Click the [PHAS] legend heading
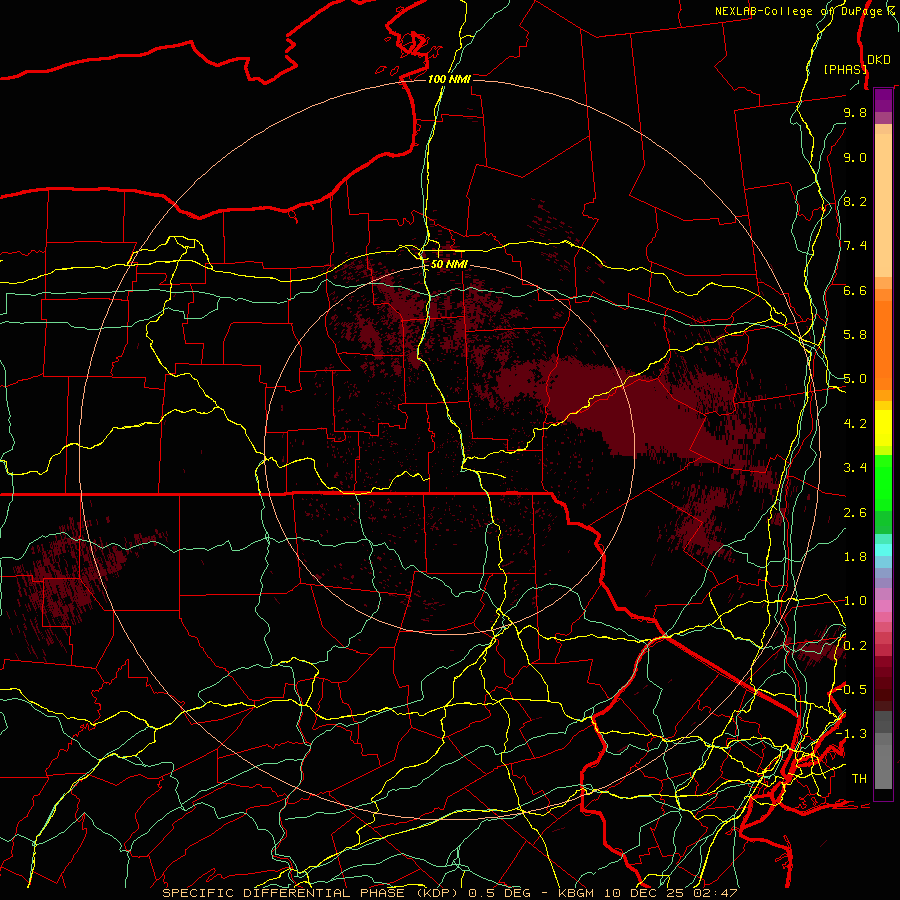The image size is (900, 900). point(844,69)
